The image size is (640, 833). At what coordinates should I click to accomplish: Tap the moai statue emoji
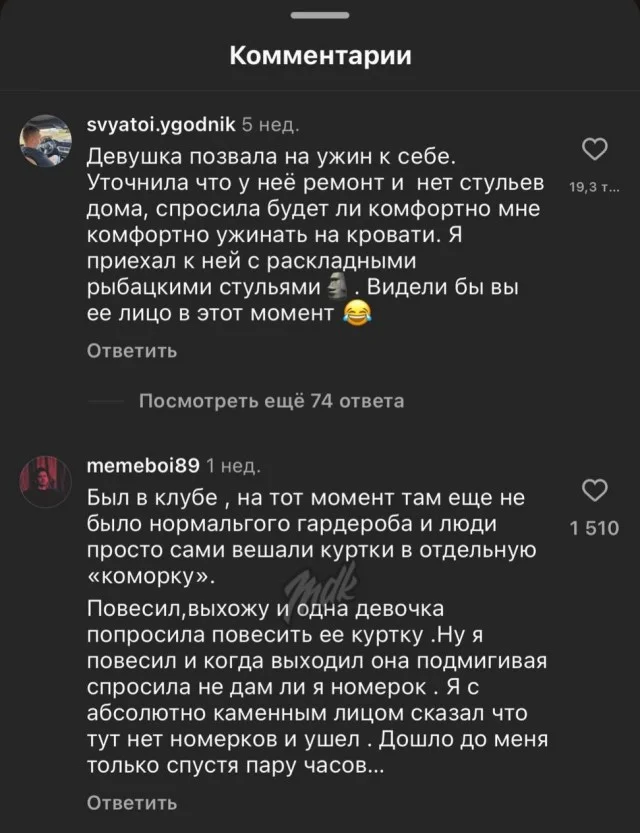pos(335,287)
